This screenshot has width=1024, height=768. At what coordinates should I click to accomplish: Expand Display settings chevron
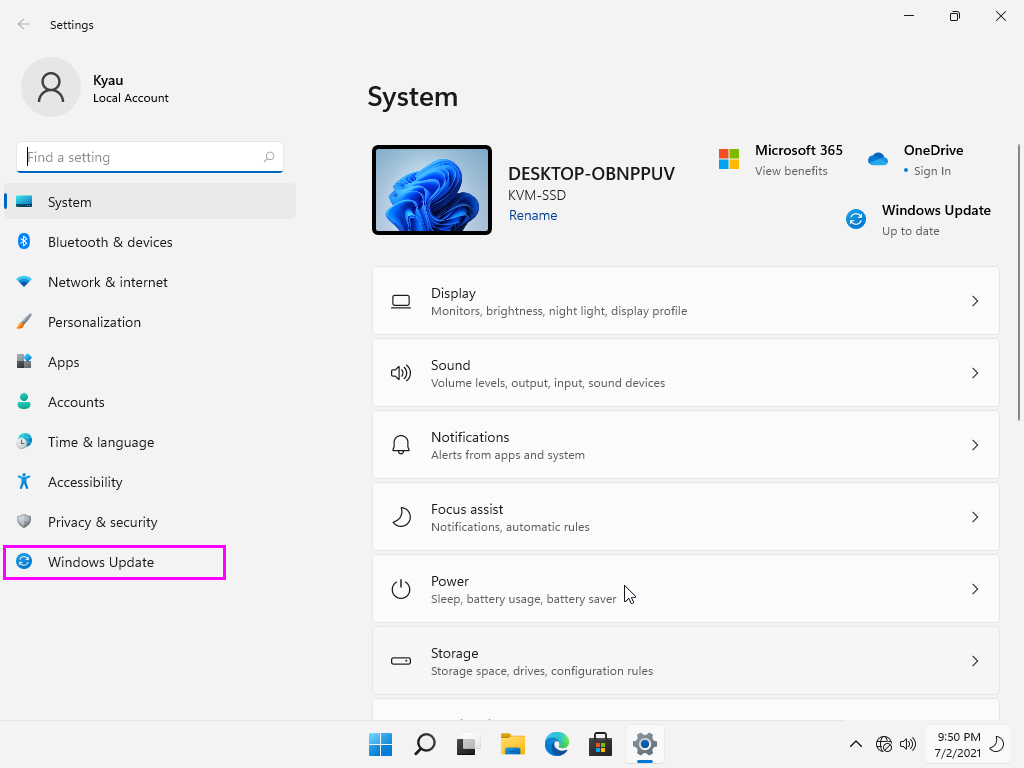(x=975, y=301)
